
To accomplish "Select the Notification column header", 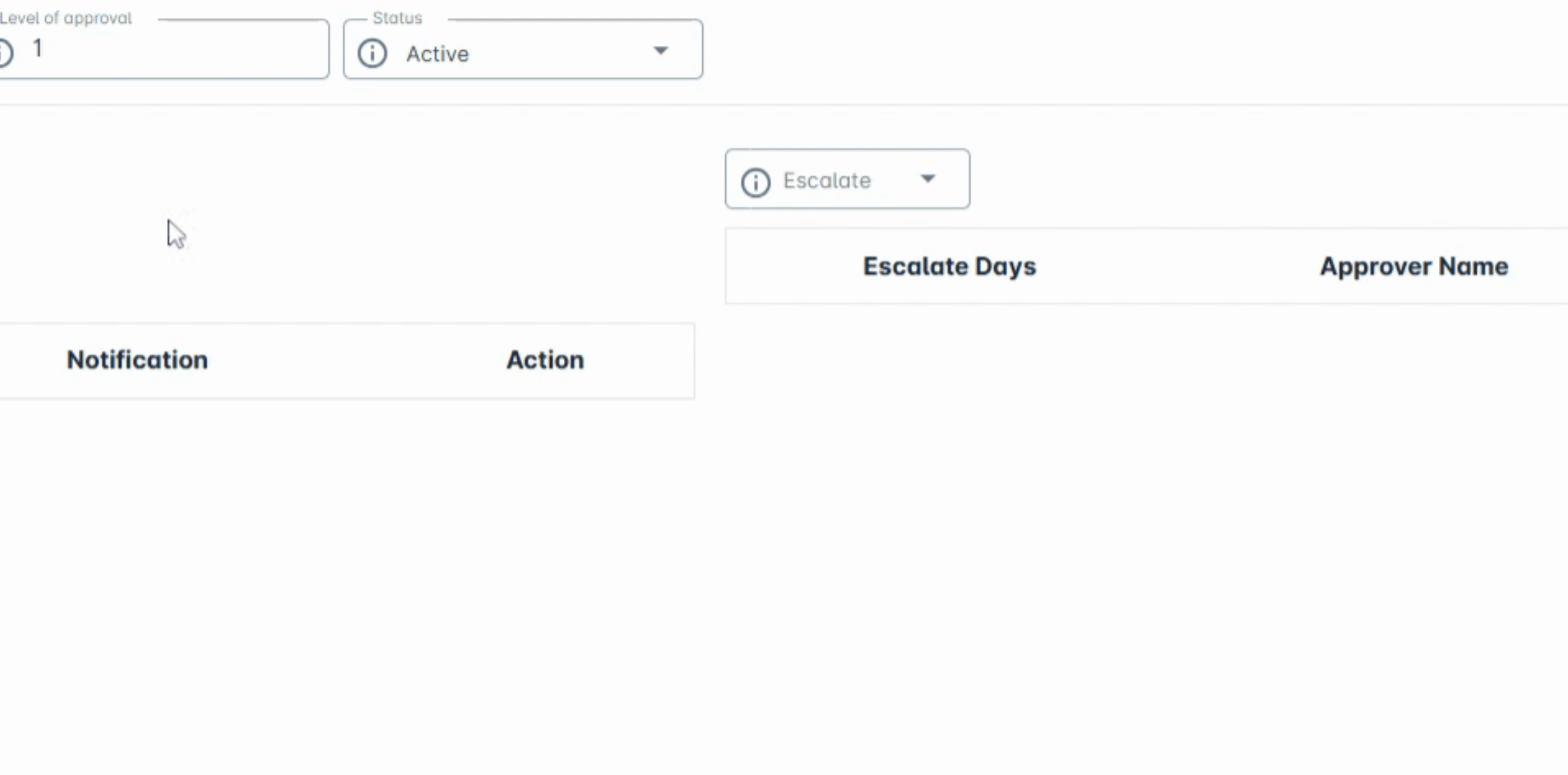I will (137, 360).
